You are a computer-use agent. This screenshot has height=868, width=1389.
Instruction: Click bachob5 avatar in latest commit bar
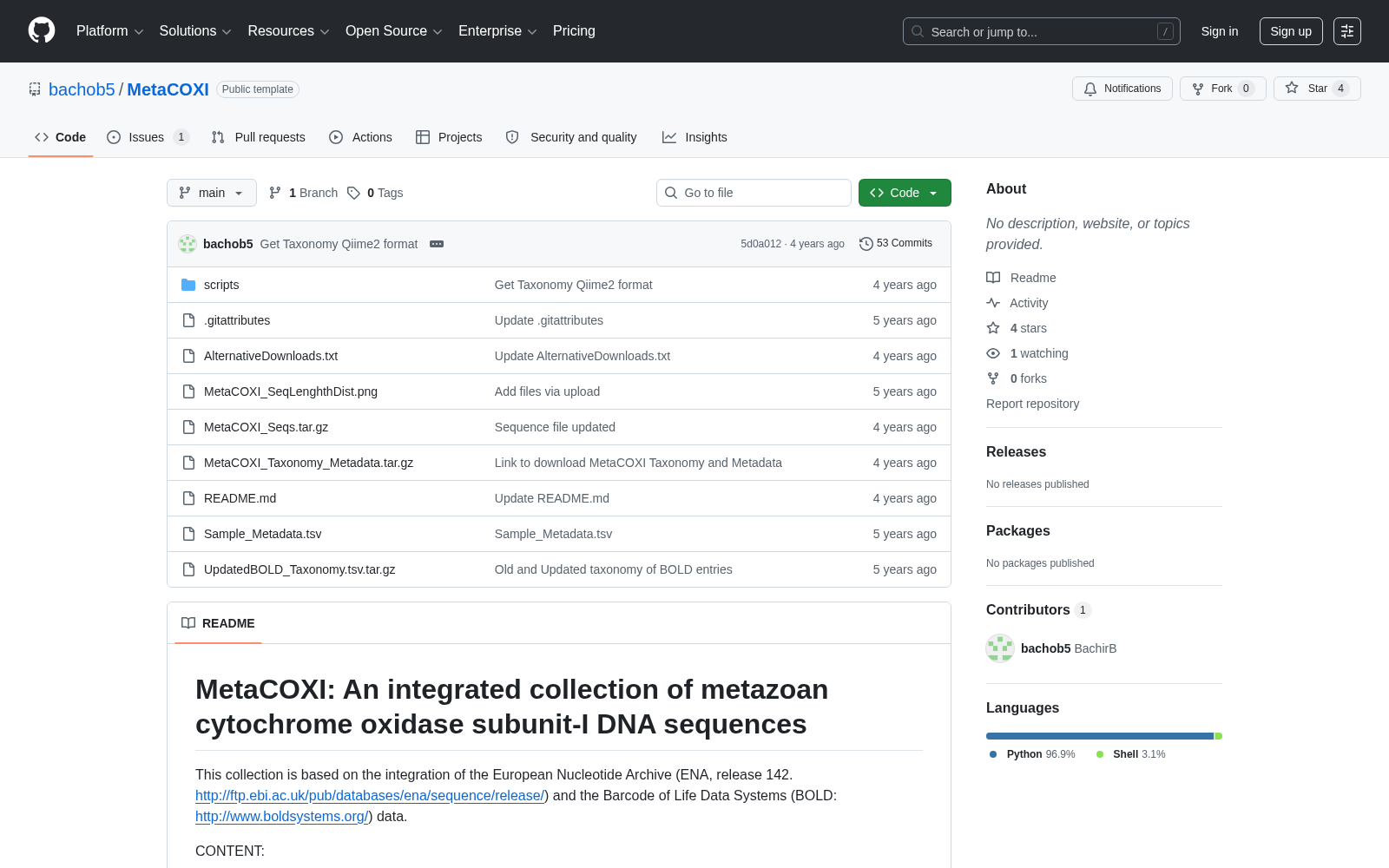(188, 244)
